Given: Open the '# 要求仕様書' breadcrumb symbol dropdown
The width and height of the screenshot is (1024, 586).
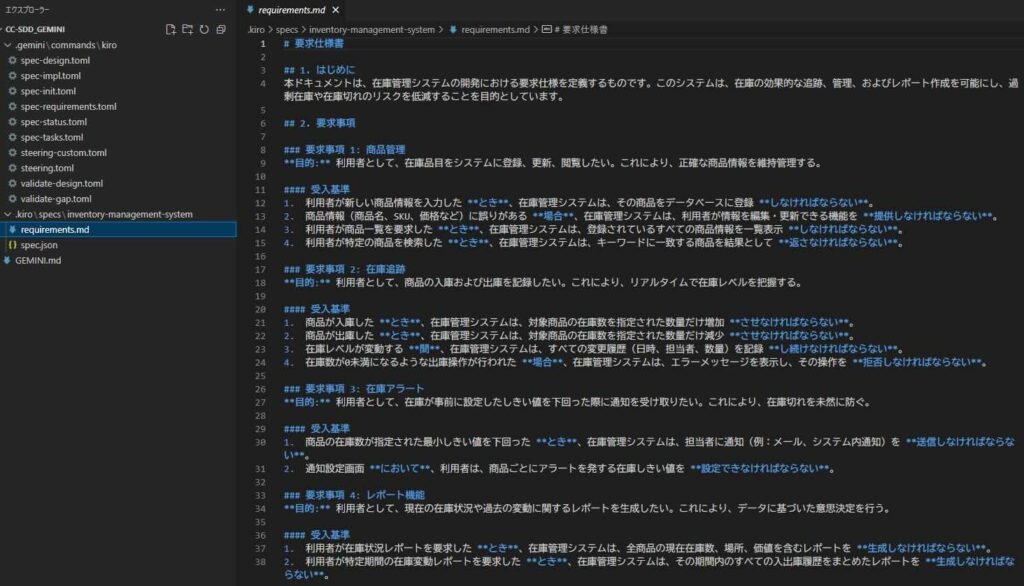Looking at the screenshot, I should click(x=580, y=30).
